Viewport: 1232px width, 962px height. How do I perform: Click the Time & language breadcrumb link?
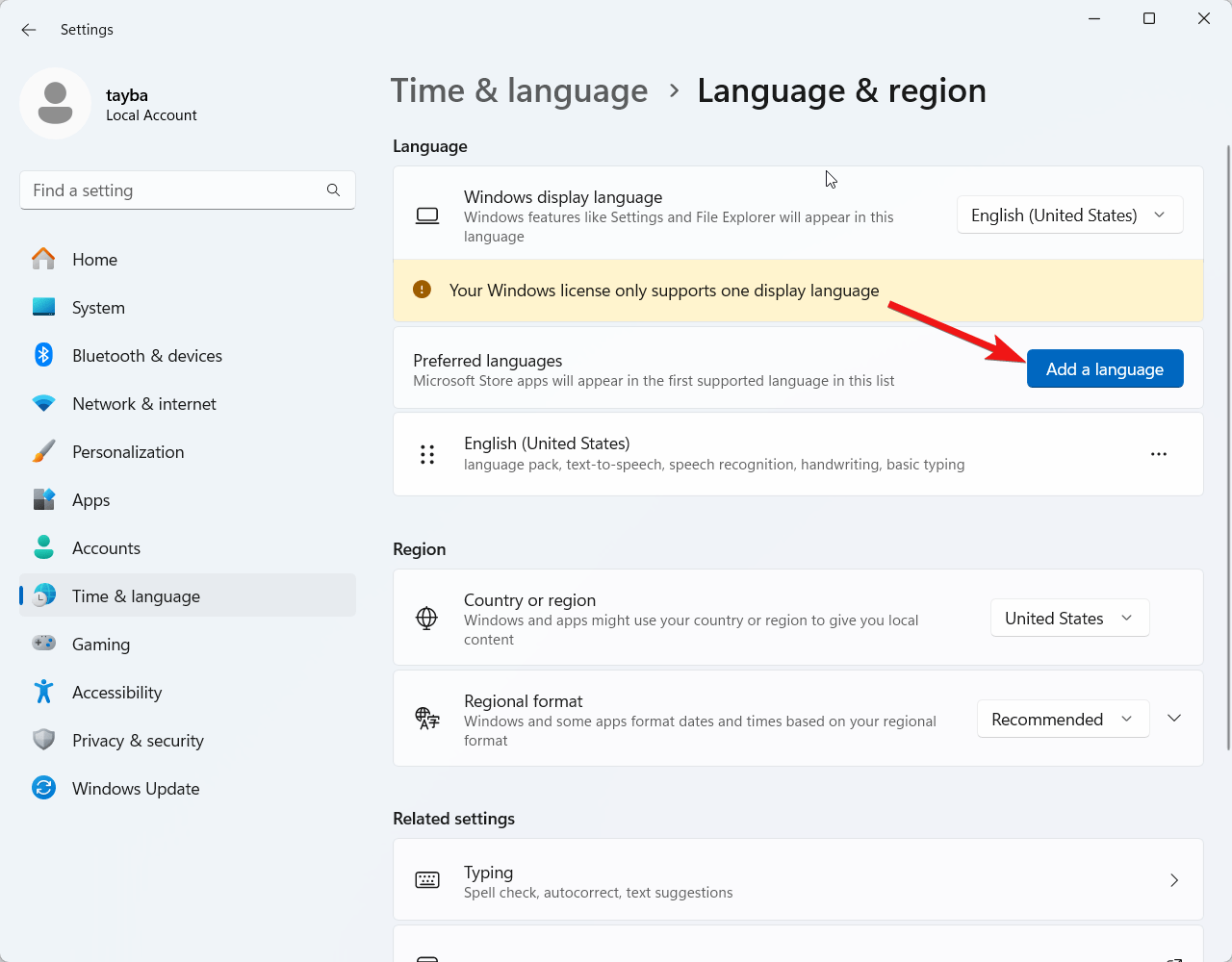pos(519,90)
